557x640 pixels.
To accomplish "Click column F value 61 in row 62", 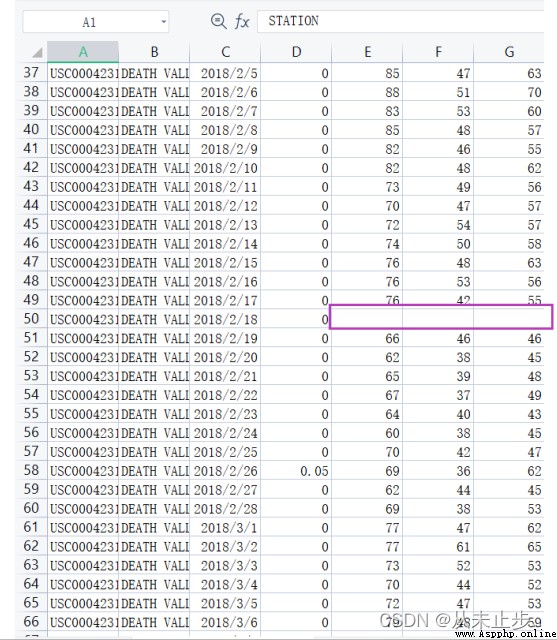I will point(438,547).
